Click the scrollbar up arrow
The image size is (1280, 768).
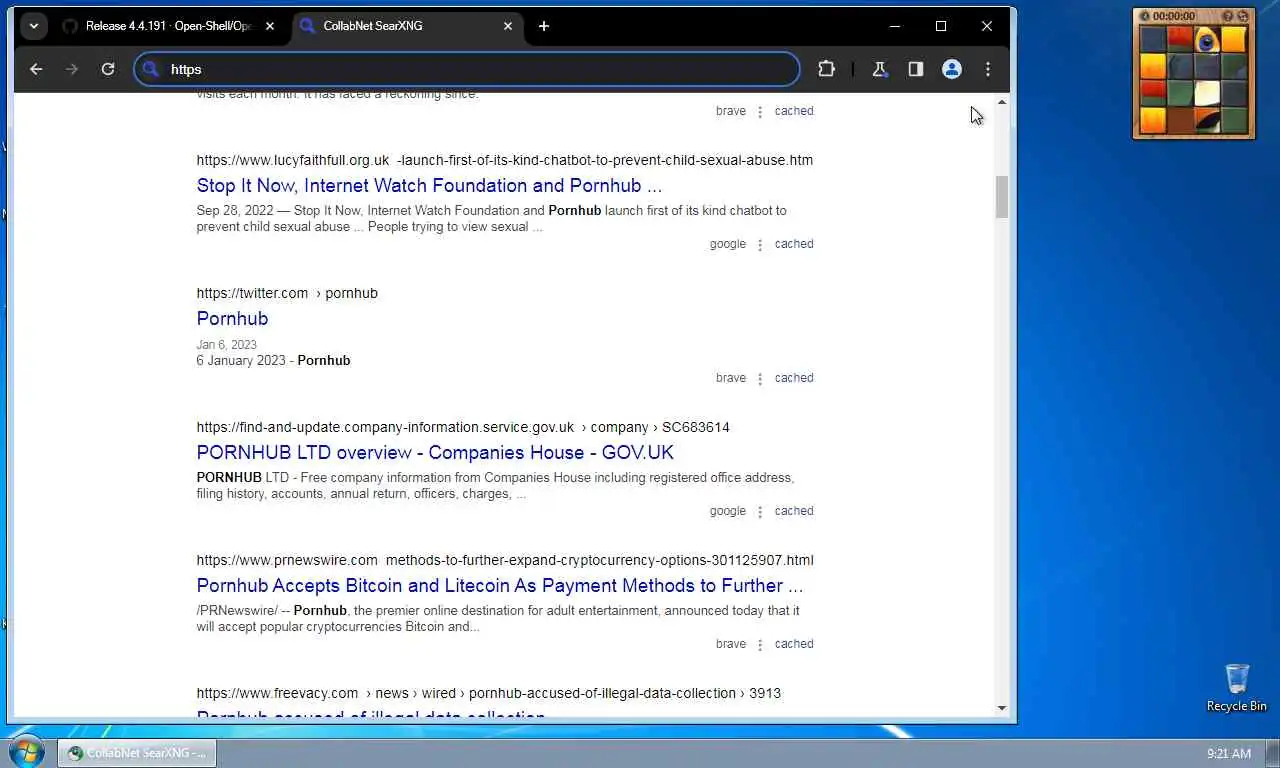(1002, 102)
